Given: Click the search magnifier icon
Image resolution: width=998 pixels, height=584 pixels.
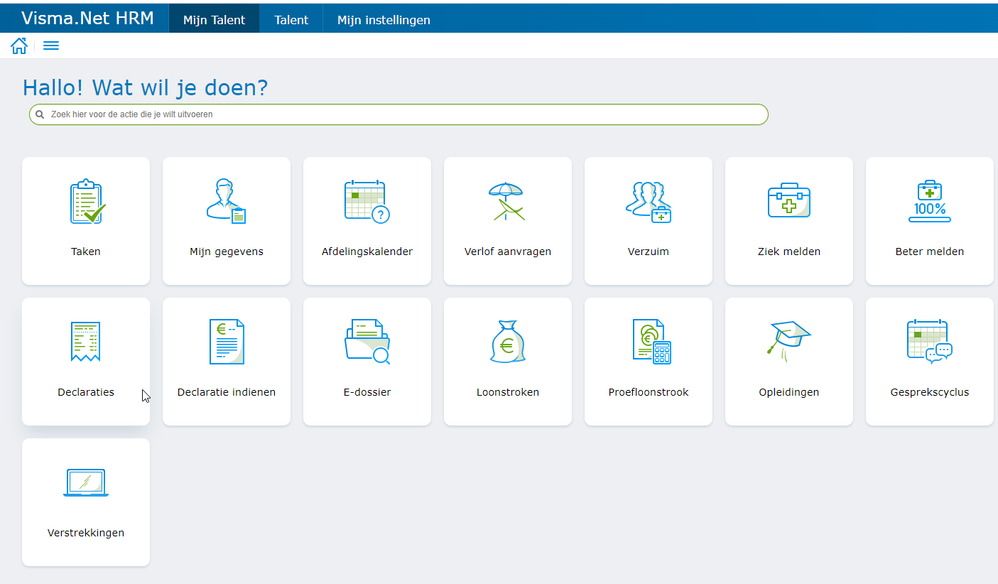Looking at the screenshot, I should 39,115.
